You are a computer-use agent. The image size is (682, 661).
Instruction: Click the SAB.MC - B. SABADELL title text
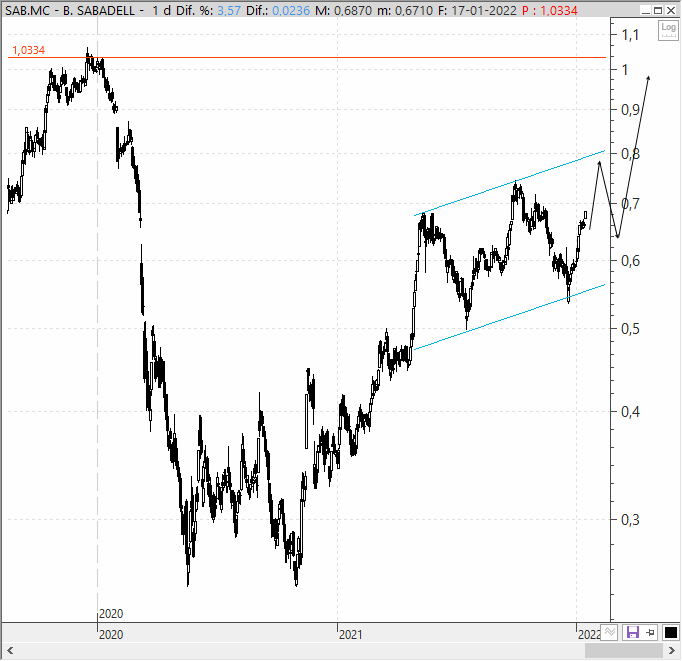coord(70,10)
